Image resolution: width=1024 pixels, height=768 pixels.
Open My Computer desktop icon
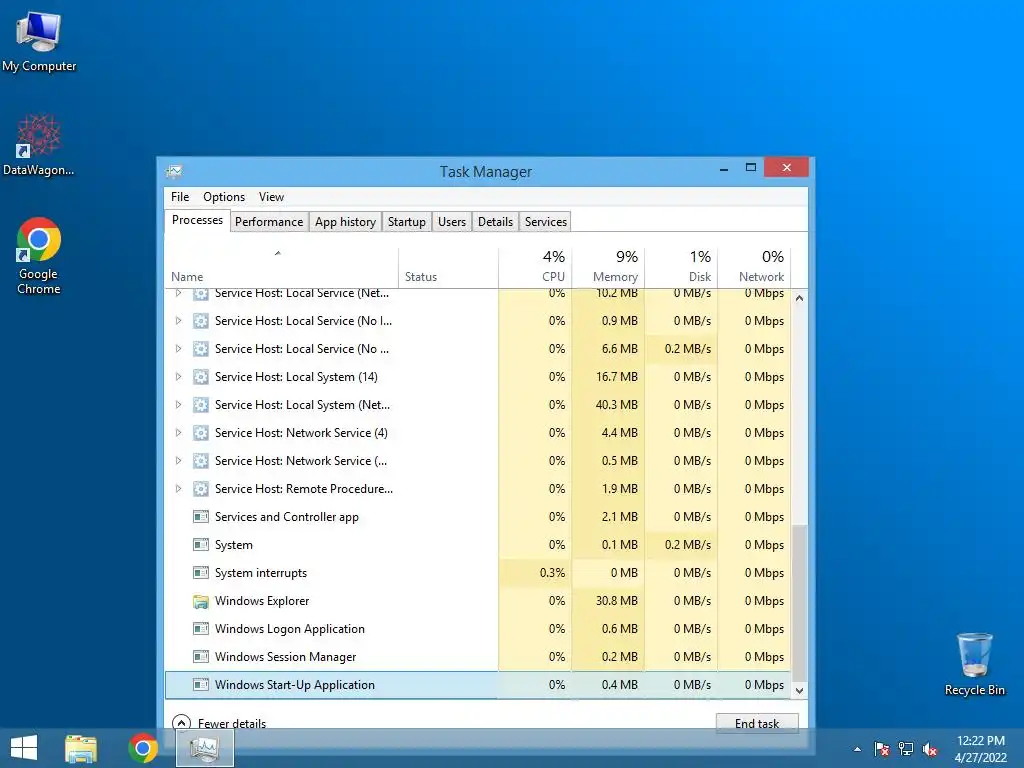coord(39,42)
